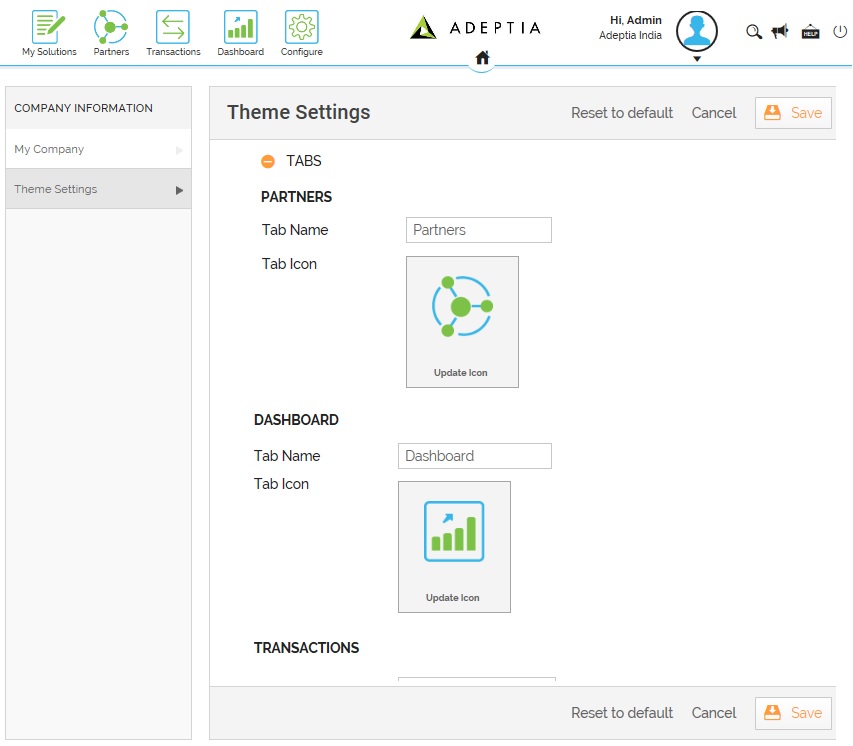
Task: Expand the Theme Settings sidebar arrow
Action: [x=180, y=190]
